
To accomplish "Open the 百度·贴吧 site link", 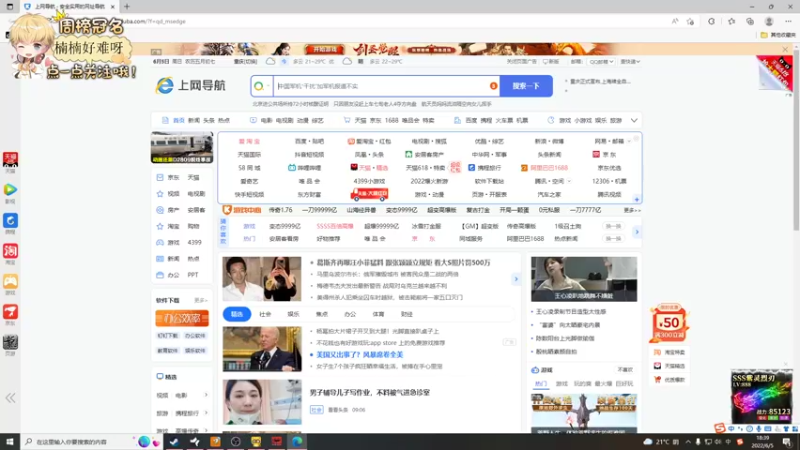I will click(309, 141).
